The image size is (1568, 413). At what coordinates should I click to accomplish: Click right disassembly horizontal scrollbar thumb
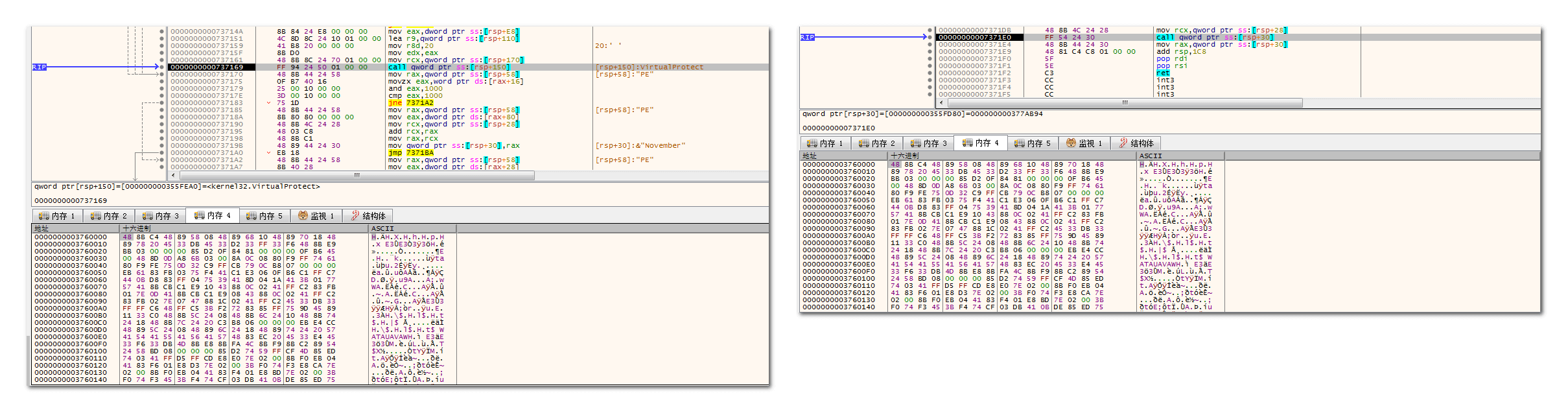tap(1125, 102)
